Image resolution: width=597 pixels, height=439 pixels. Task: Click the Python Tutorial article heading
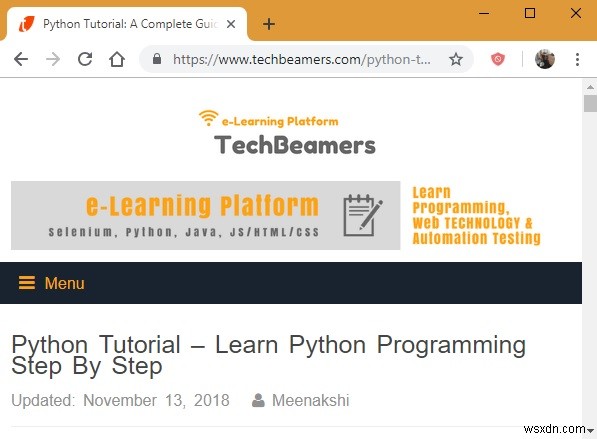click(x=268, y=355)
